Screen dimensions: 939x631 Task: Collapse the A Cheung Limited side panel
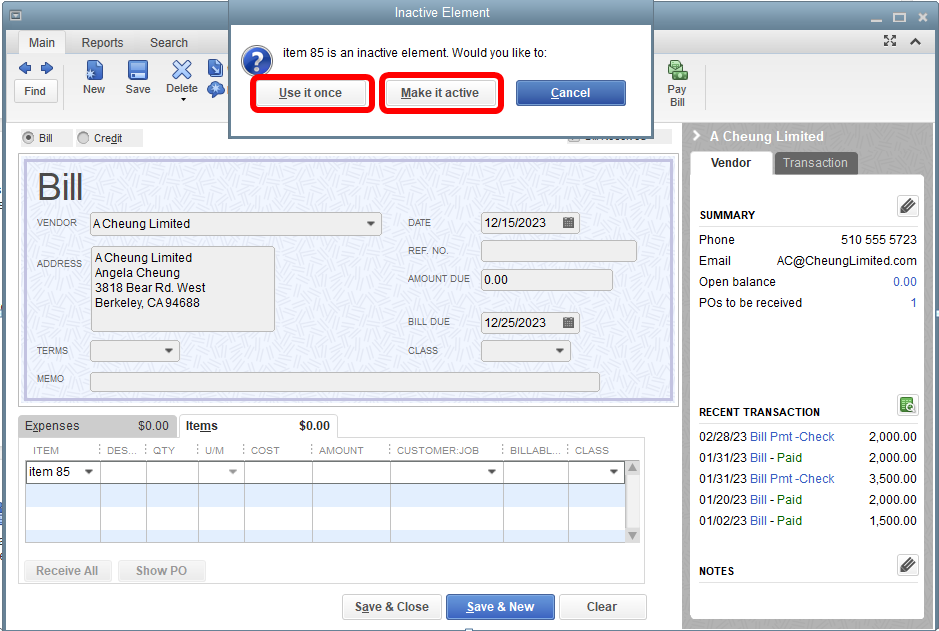(697, 136)
